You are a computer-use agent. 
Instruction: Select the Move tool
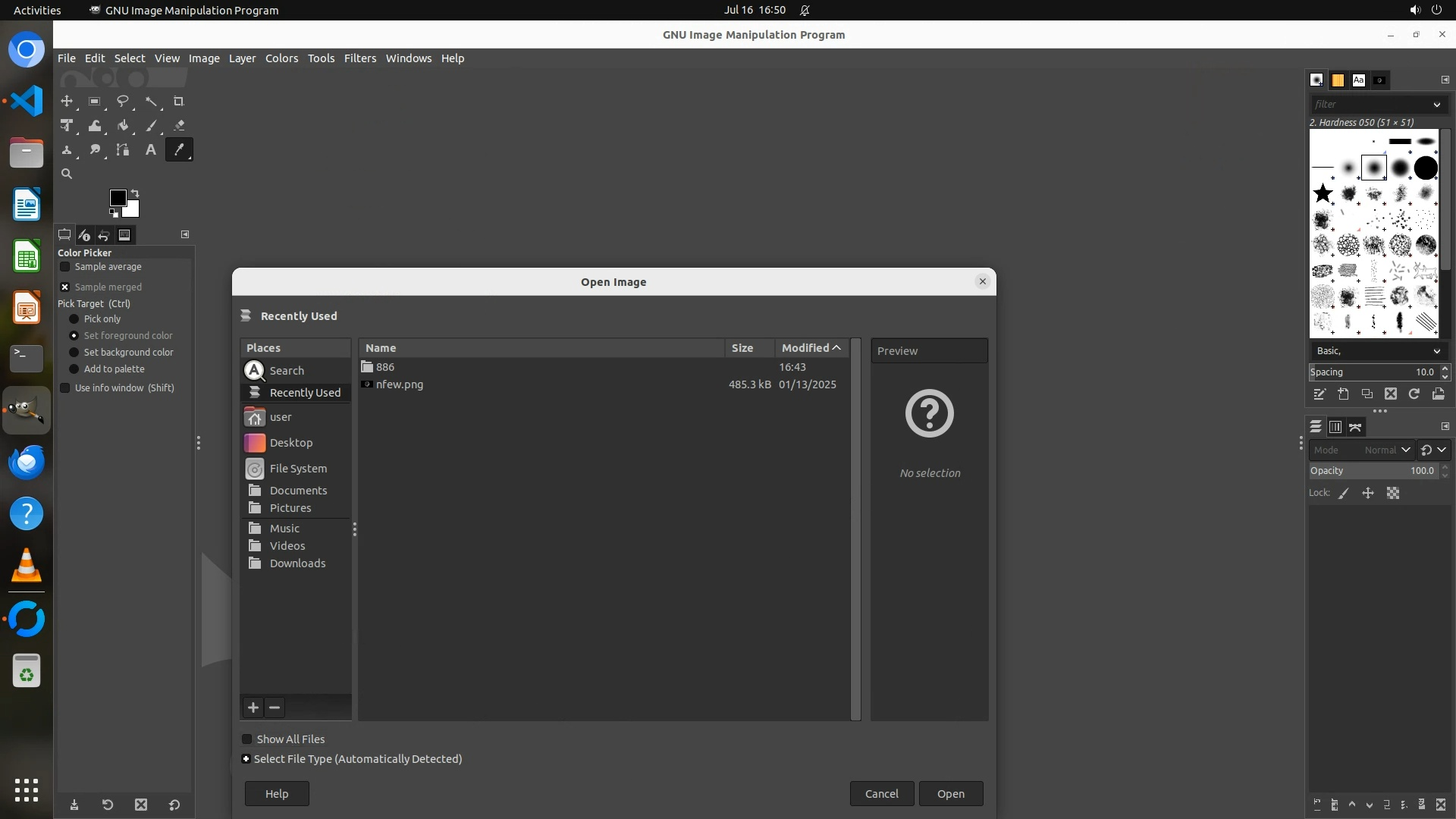point(67,102)
